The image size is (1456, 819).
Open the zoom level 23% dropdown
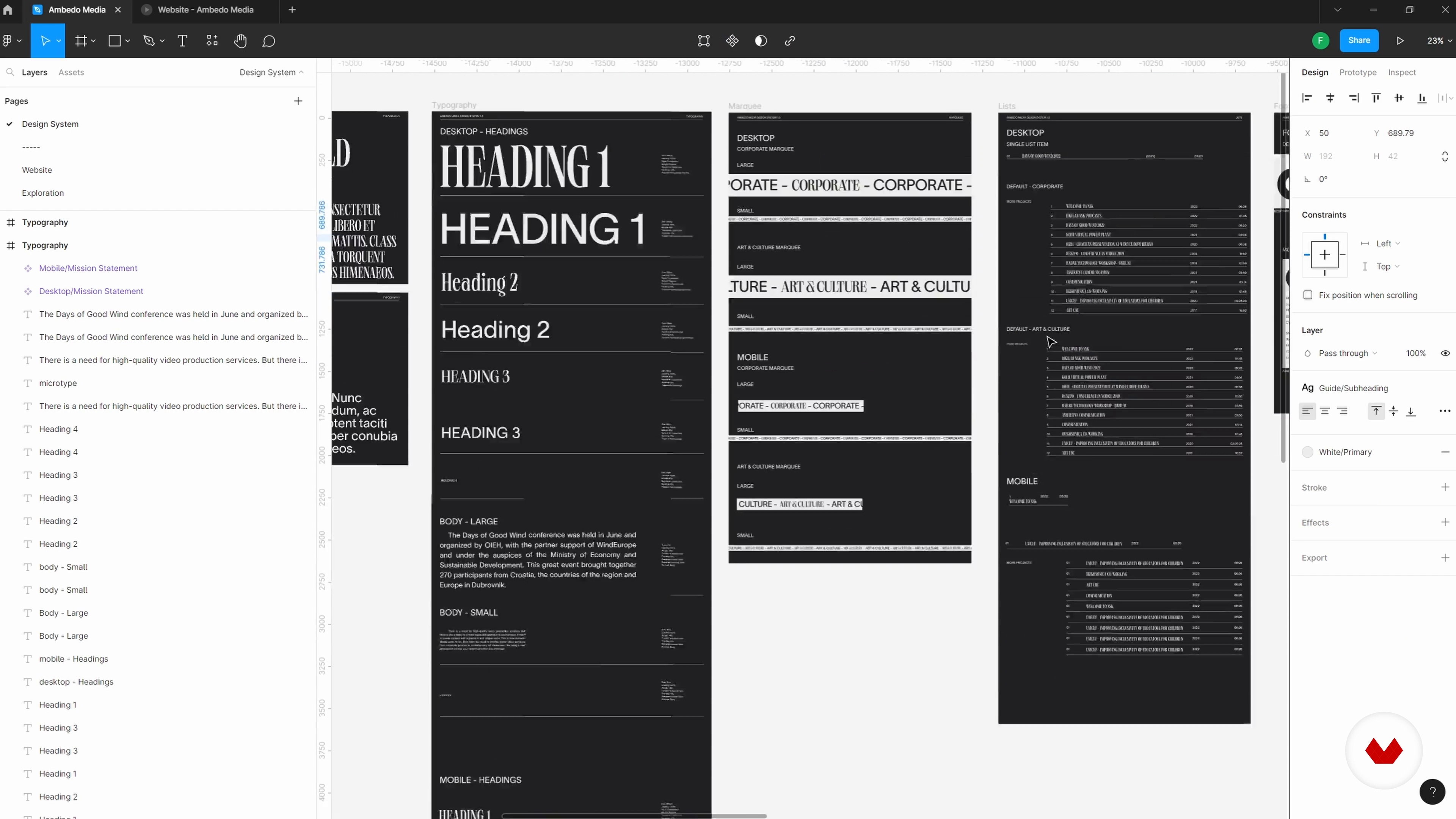tap(1439, 41)
